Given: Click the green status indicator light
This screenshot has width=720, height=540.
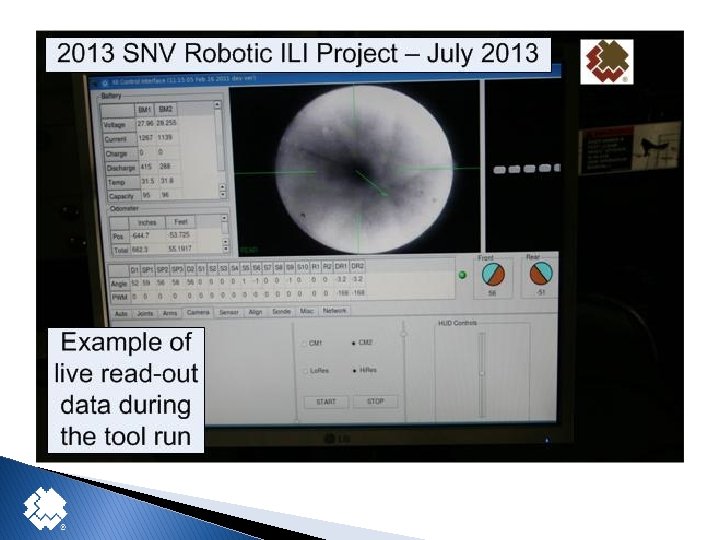Looking at the screenshot, I should [462, 275].
